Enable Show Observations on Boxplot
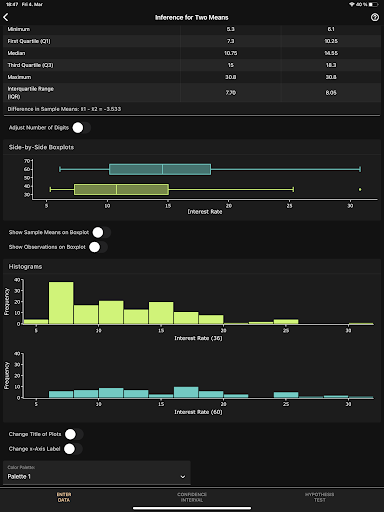384x512 pixels. pos(98,247)
